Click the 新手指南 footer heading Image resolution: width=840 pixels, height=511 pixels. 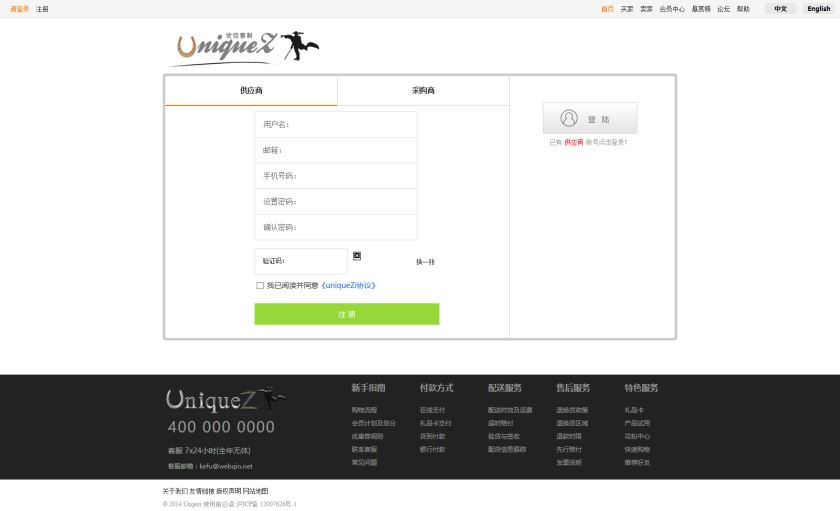(x=369, y=388)
